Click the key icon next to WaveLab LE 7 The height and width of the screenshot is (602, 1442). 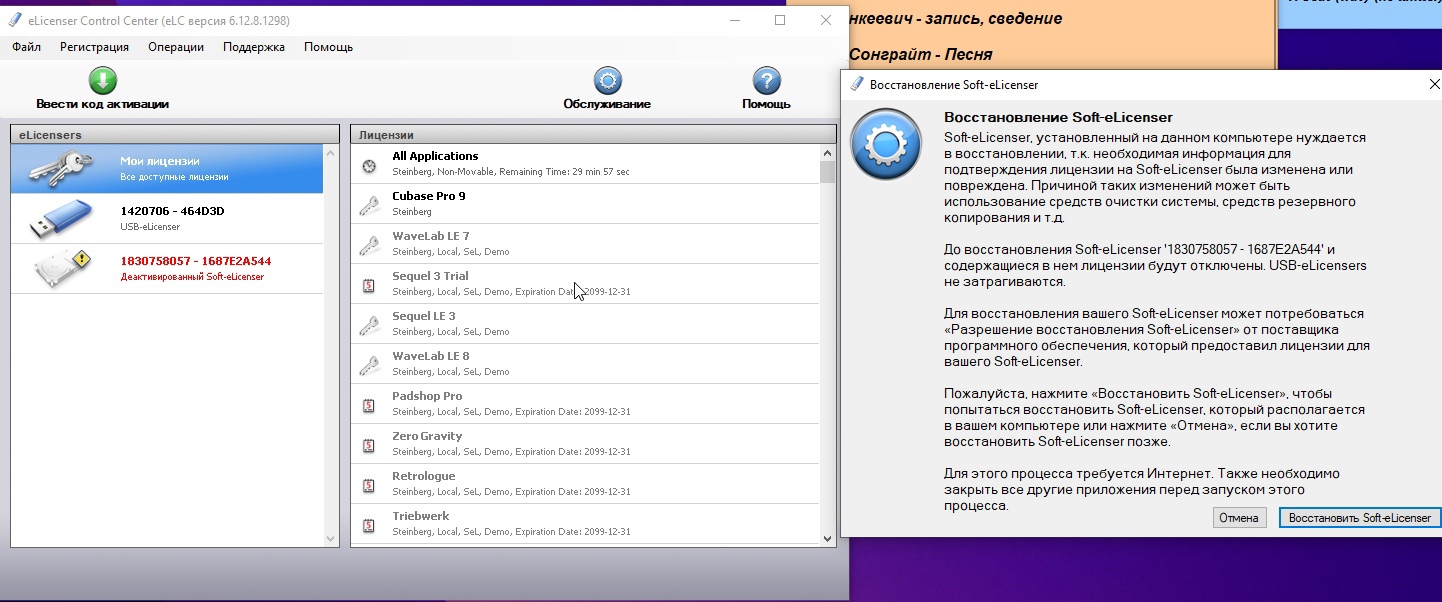[x=369, y=245]
